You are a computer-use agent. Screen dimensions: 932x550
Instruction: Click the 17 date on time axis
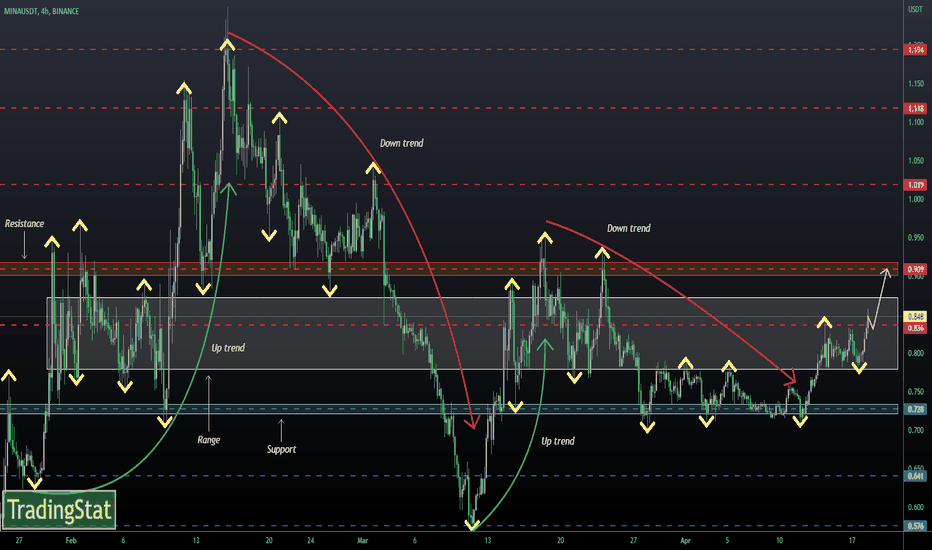pyautogui.click(x=852, y=540)
